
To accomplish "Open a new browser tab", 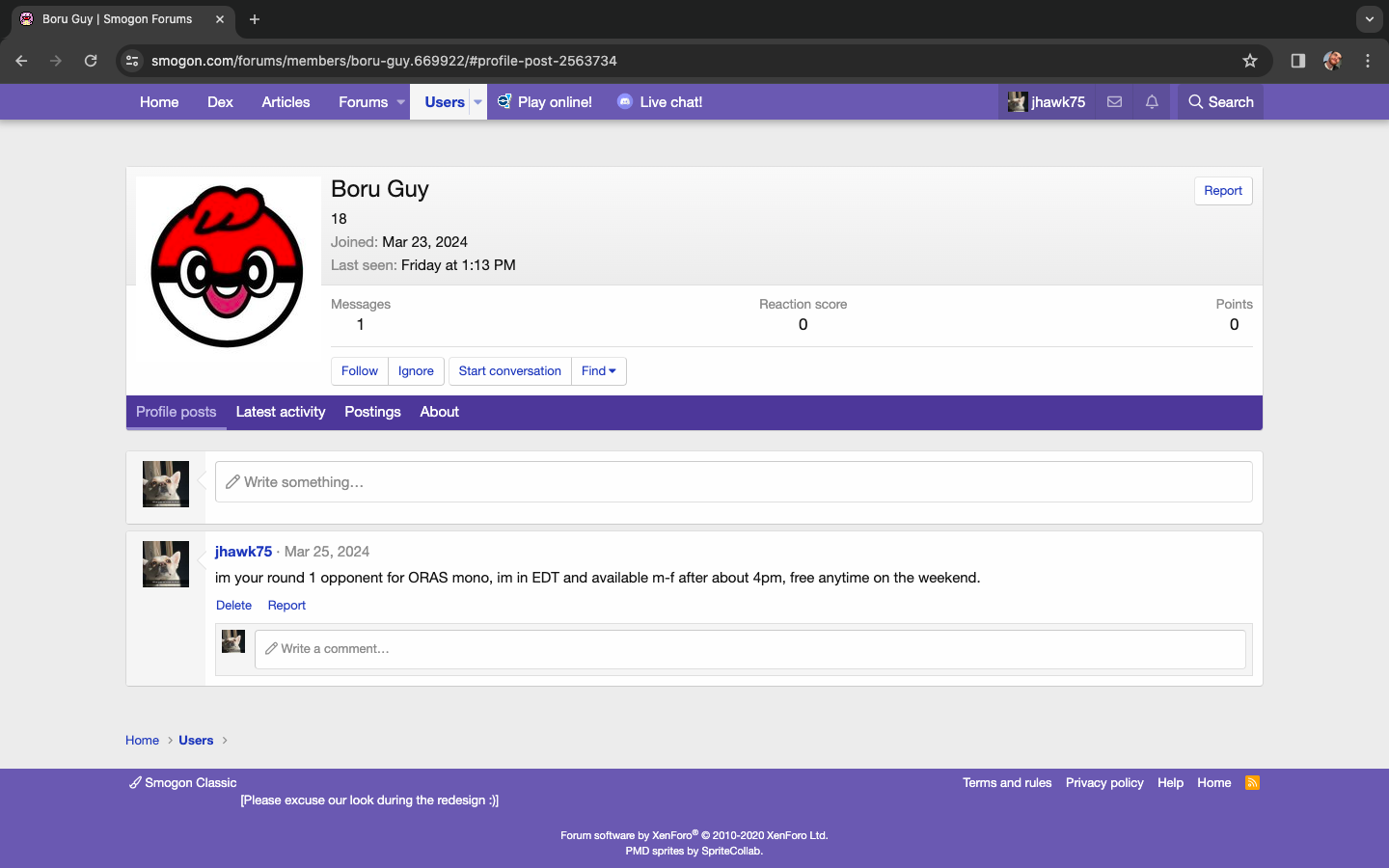I will click(x=255, y=19).
